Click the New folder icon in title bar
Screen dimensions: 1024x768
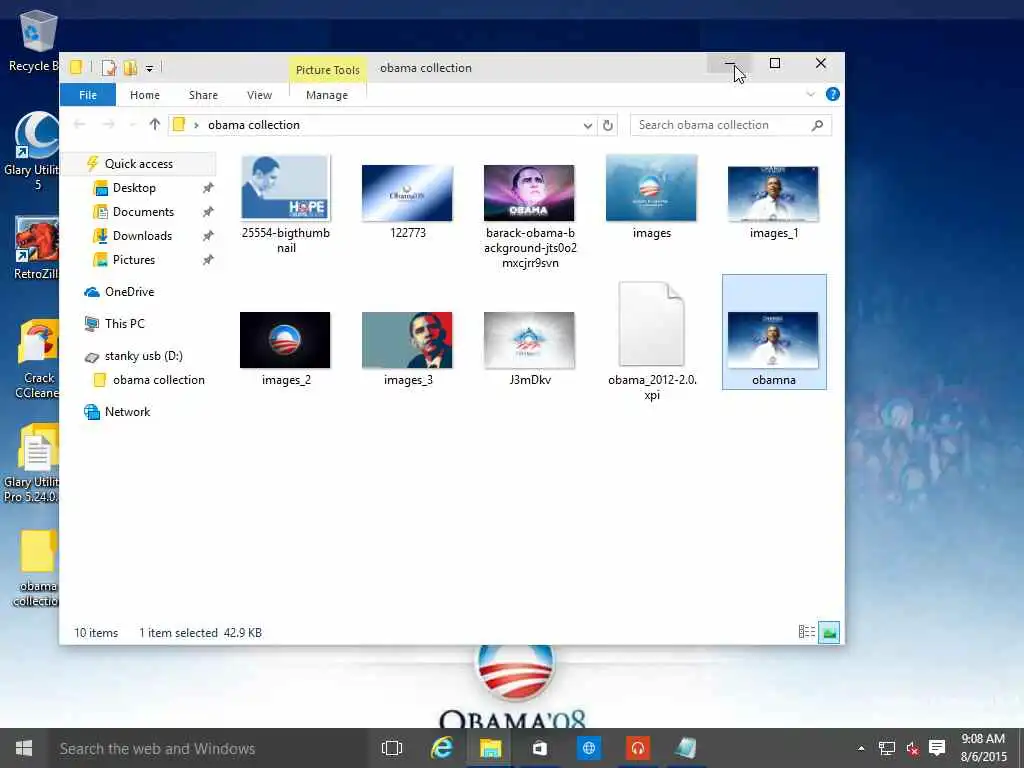pyautogui.click(x=130, y=67)
